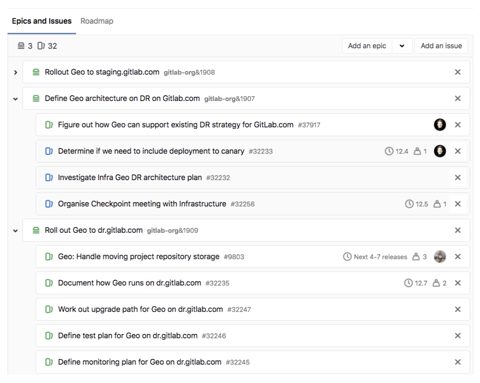
Task: Remove the Determine canary deployment issue #32233
Action: point(458,151)
